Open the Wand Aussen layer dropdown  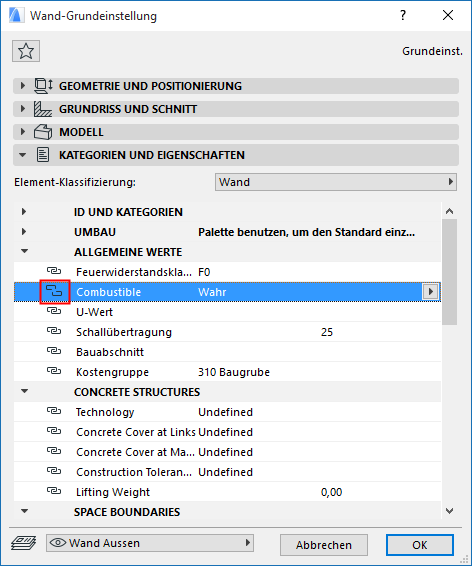point(150,543)
